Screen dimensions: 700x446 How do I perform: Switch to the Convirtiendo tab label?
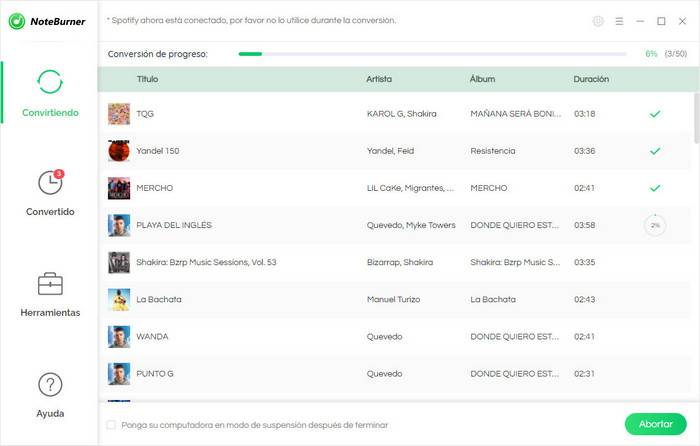pos(50,113)
